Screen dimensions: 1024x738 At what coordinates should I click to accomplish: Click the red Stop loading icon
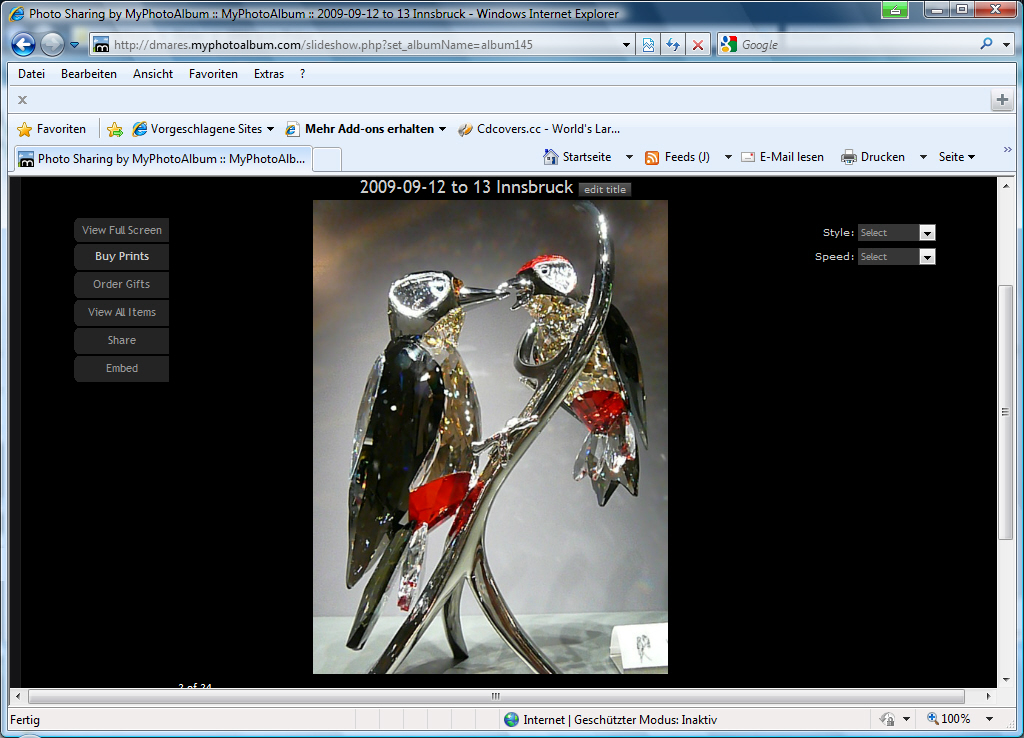pos(698,45)
